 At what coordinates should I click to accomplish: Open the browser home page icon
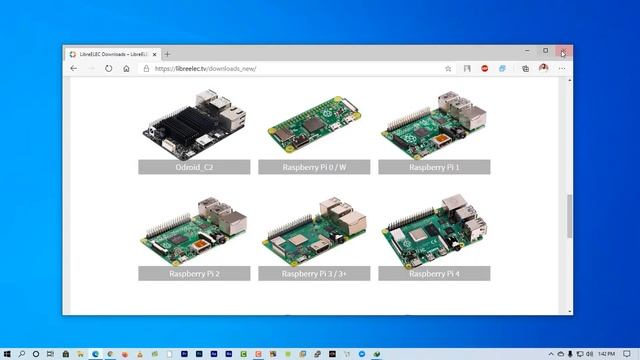click(126, 69)
